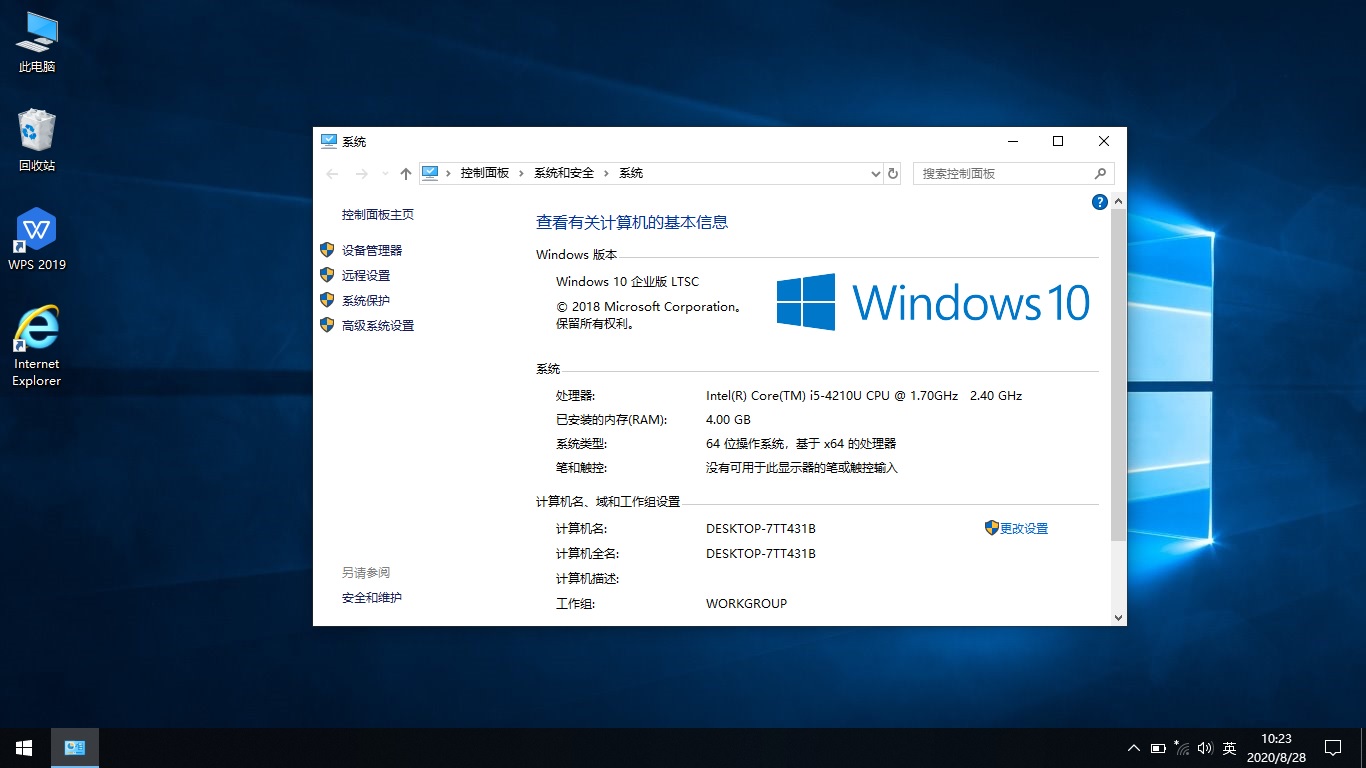Click the scrollbar down arrow
The width and height of the screenshot is (1366, 768).
(1118, 618)
